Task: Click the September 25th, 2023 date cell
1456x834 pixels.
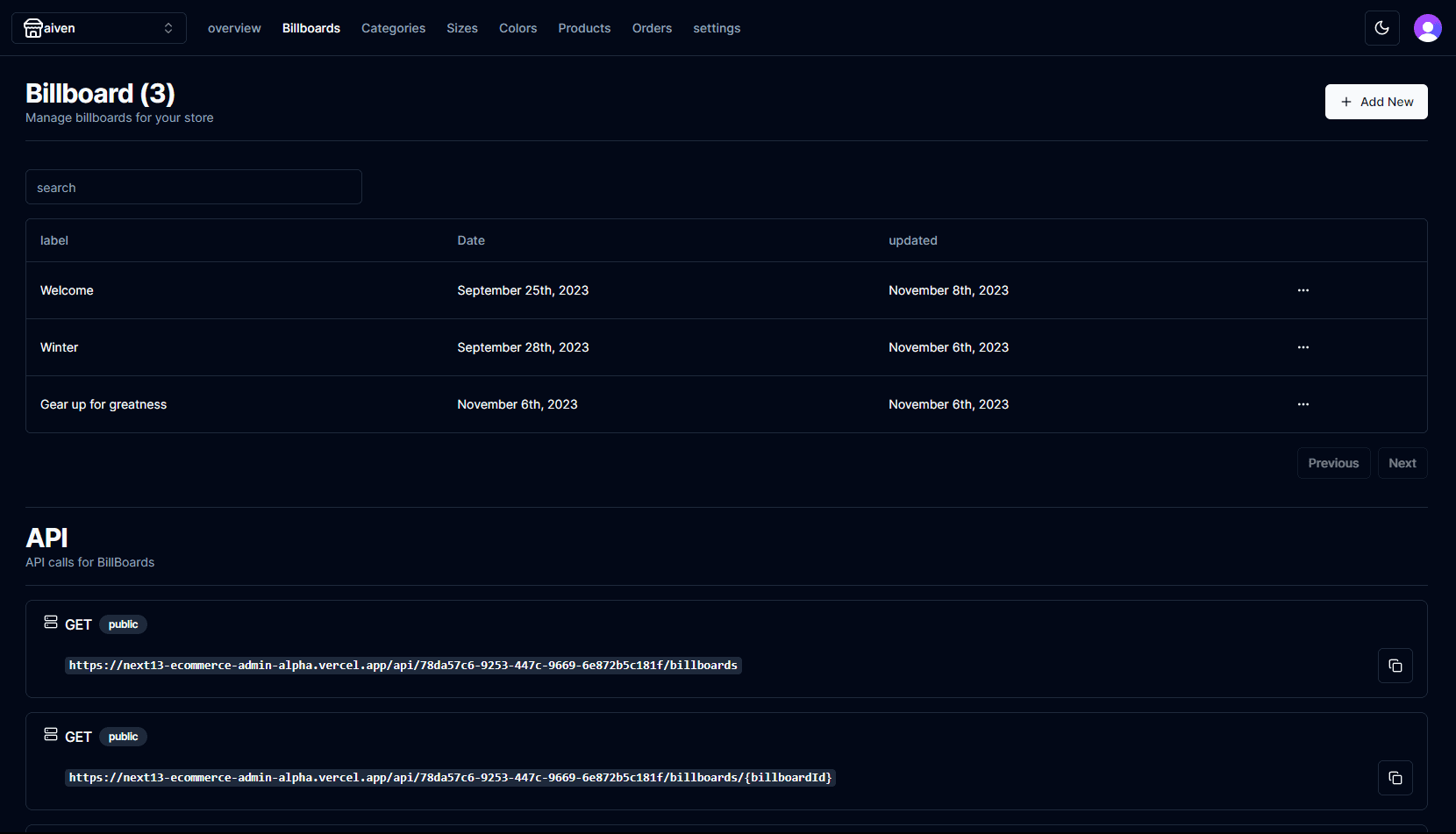Action: click(523, 290)
